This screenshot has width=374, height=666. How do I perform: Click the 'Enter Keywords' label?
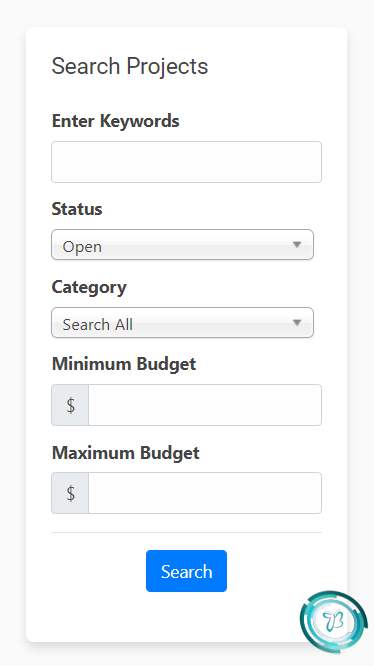115,121
